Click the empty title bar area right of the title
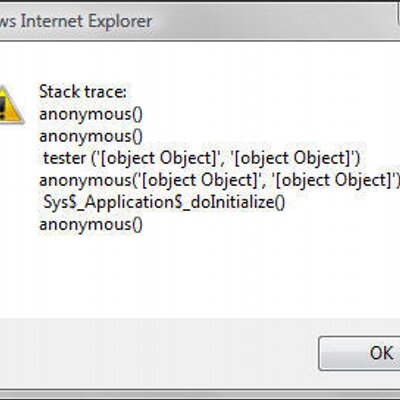This screenshot has height=400, width=400. click(x=273, y=21)
